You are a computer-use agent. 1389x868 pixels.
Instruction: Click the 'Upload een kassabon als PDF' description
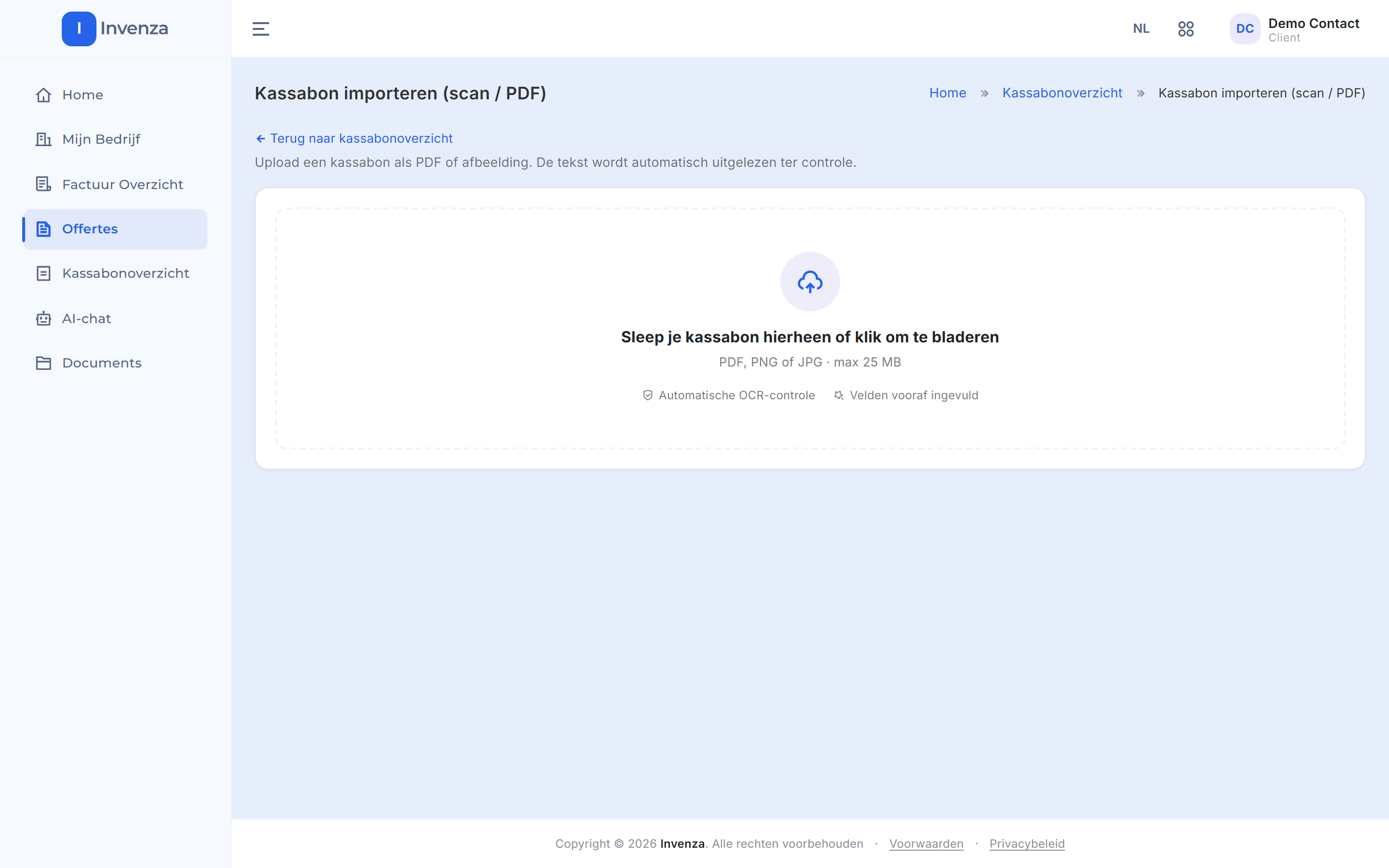[x=555, y=163]
